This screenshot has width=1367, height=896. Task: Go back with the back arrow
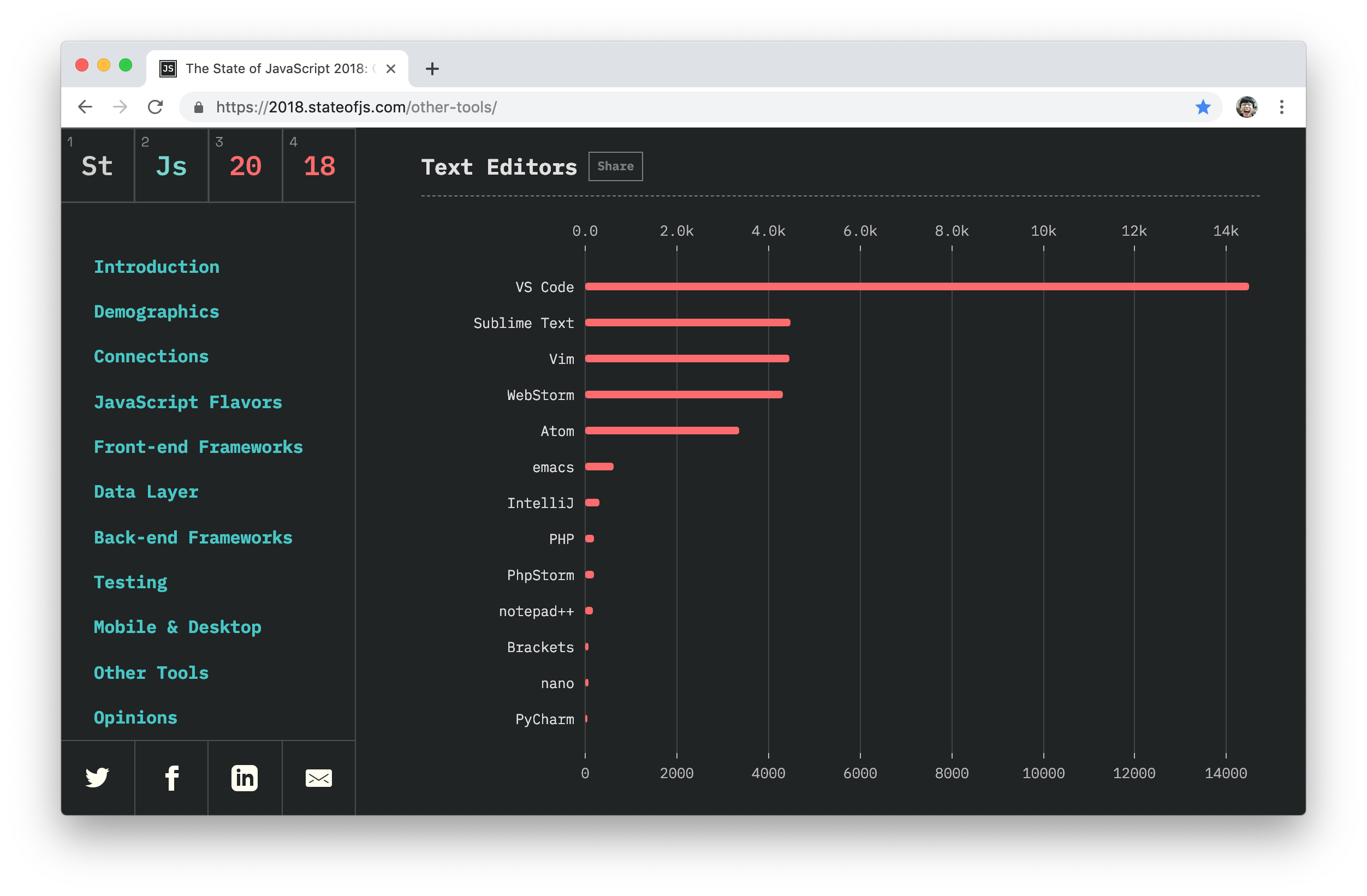(85, 107)
